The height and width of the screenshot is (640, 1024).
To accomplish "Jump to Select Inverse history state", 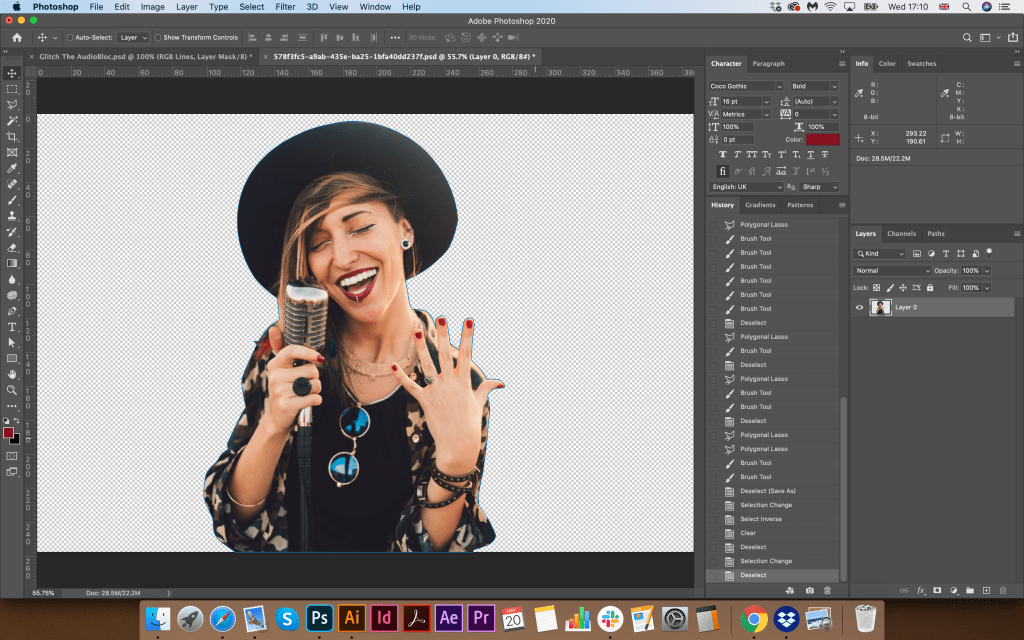I will 761,519.
